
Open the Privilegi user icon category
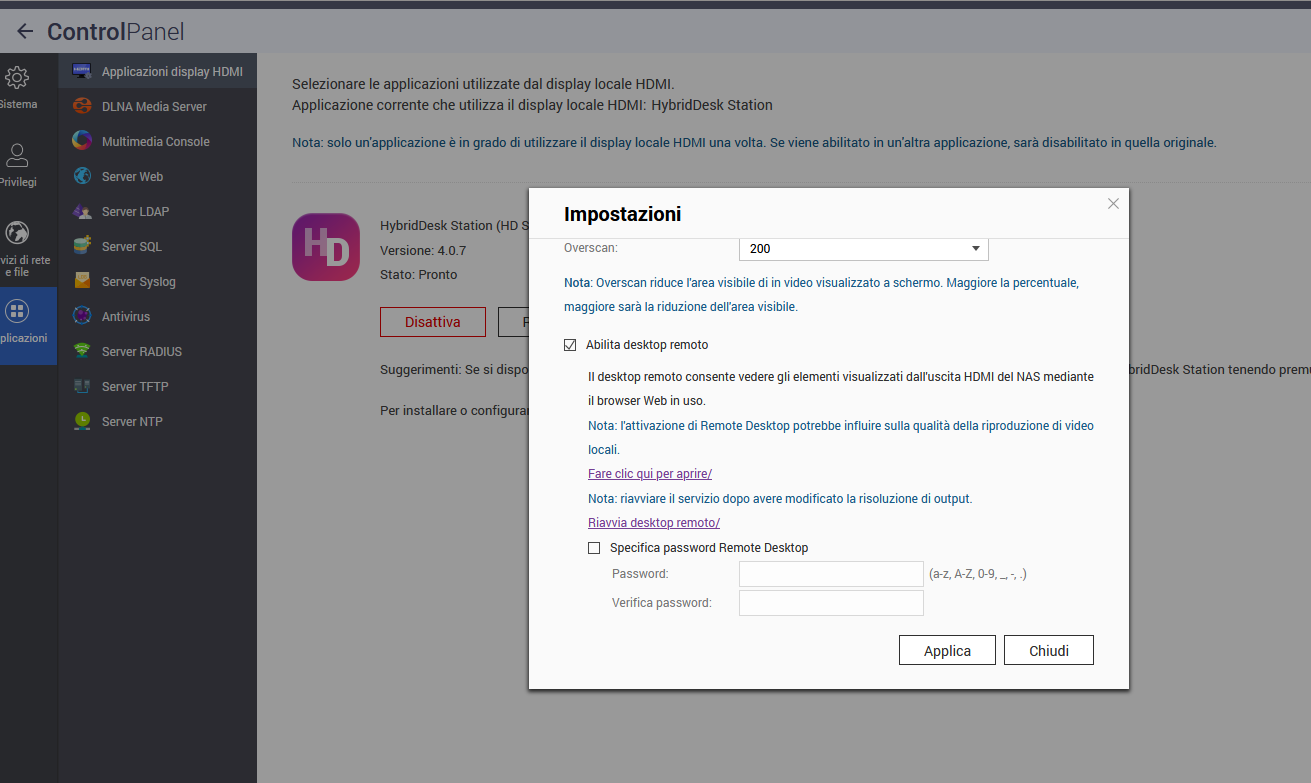(x=17, y=156)
